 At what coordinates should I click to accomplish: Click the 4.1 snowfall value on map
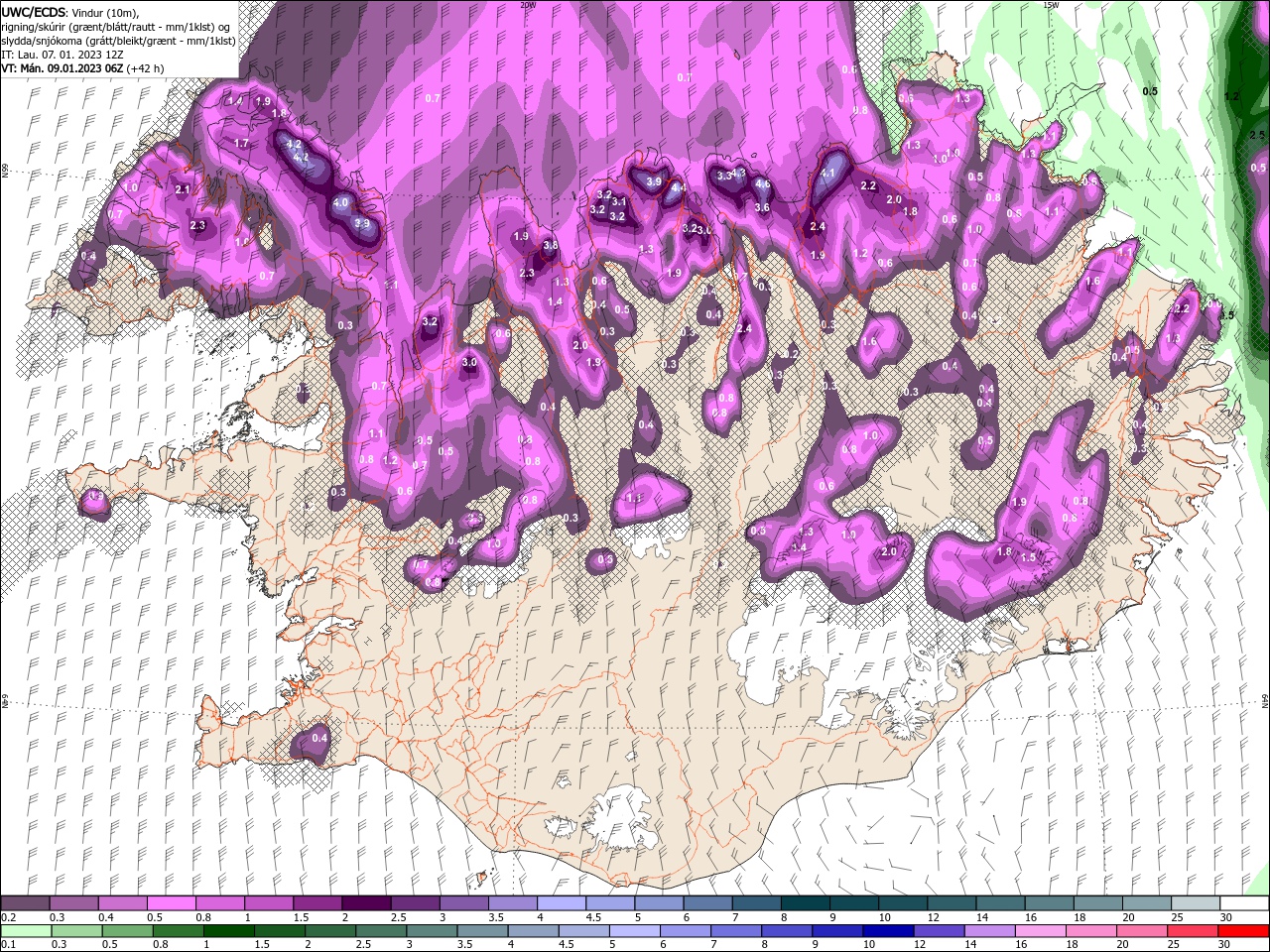pyautogui.click(x=827, y=173)
